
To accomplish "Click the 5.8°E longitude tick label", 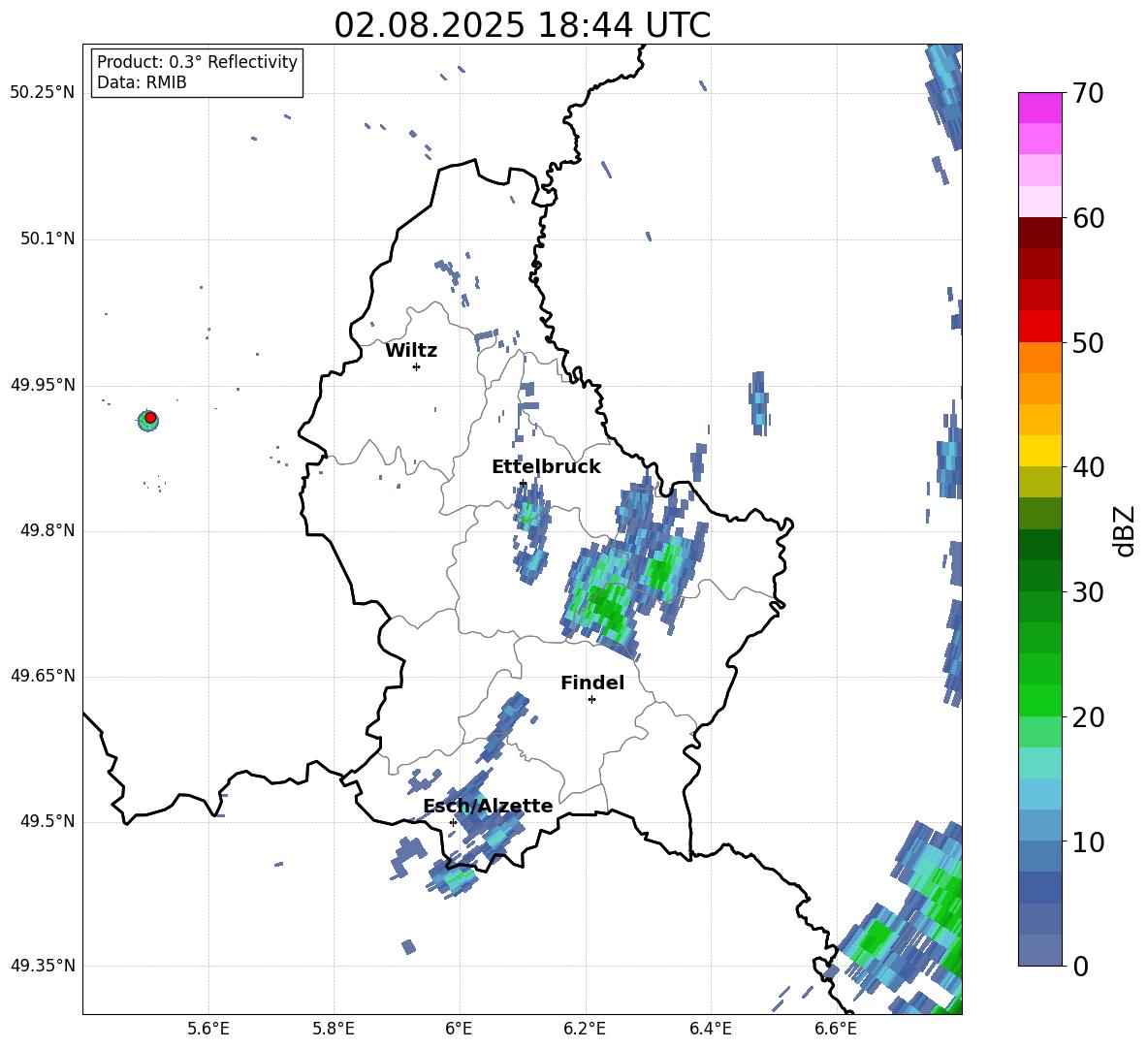I will click(334, 1029).
